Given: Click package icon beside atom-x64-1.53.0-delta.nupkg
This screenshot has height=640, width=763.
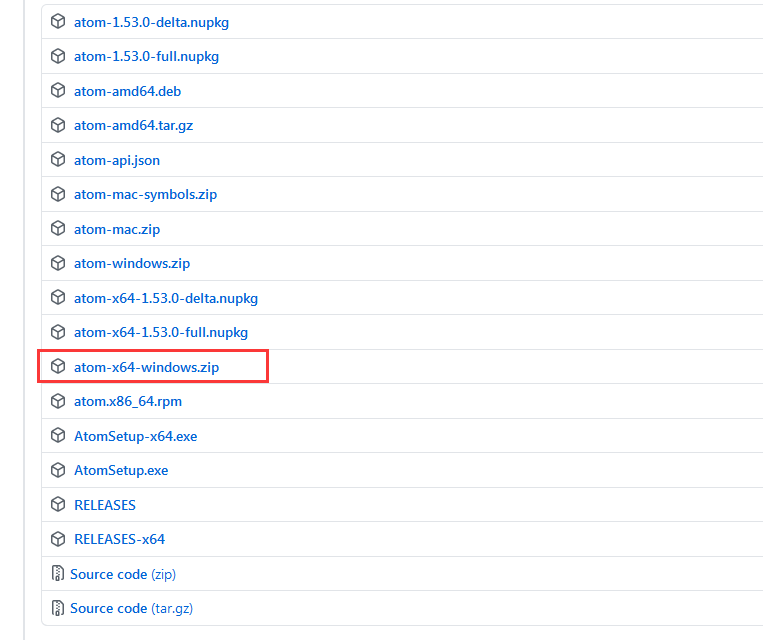Looking at the screenshot, I should (x=58, y=297).
